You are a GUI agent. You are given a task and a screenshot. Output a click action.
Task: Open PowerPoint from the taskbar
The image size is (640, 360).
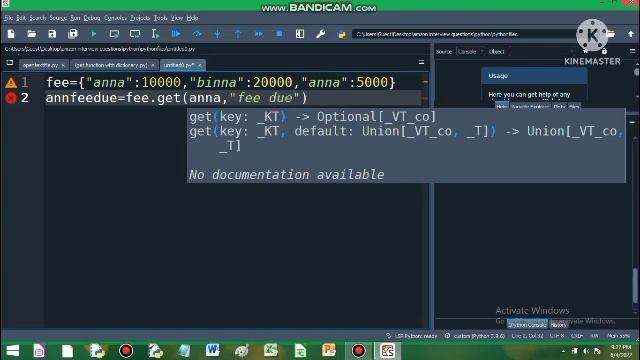329,351
